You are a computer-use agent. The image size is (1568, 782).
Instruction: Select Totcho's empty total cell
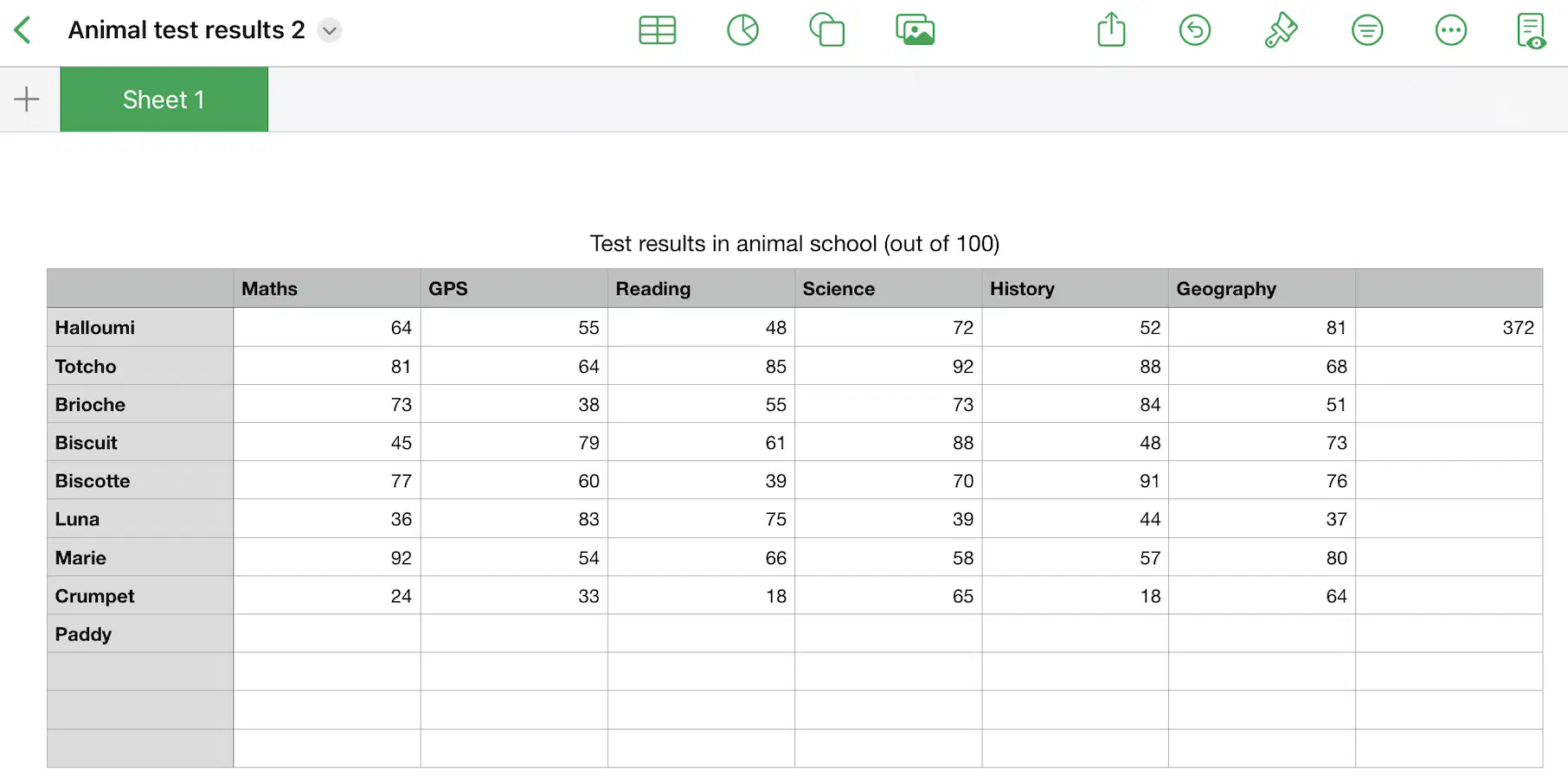click(x=1449, y=366)
